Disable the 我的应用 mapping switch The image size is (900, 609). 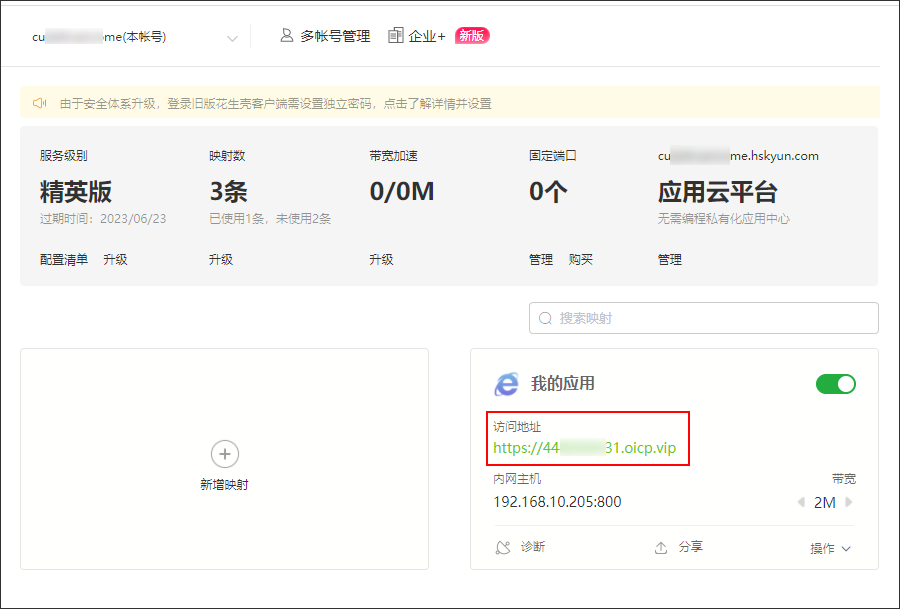836,384
